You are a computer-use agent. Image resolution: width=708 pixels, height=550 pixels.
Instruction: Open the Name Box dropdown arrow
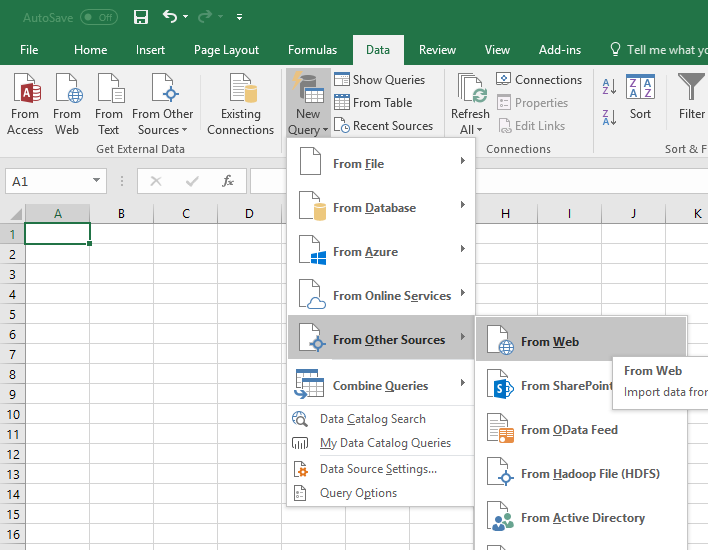(96, 181)
